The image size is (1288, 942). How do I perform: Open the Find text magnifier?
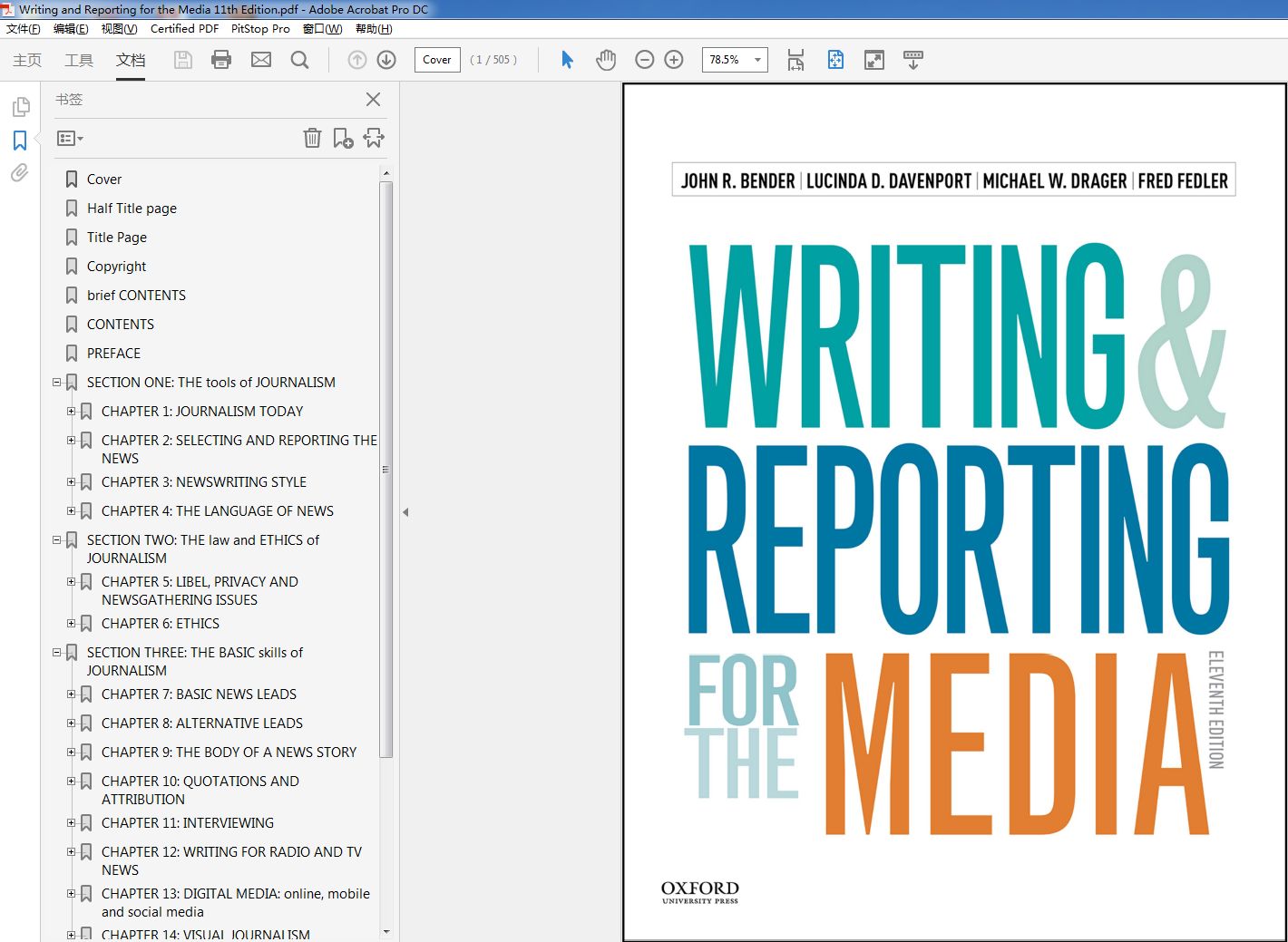pyautogui.click(x=299, y=60)
